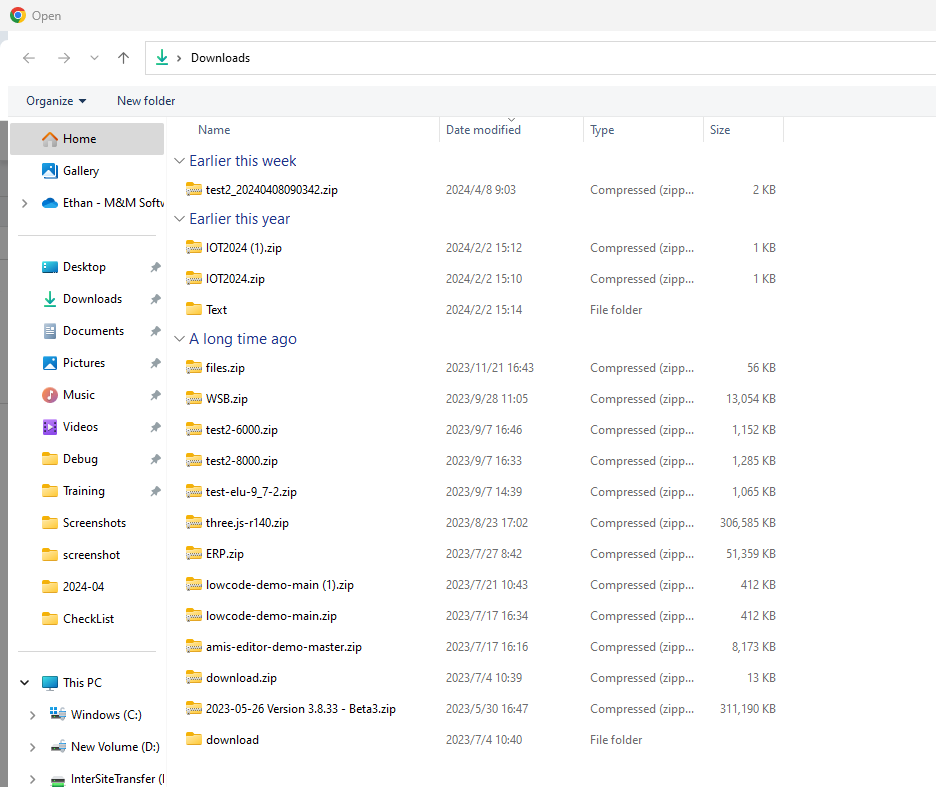Viewport: 936px width, 787px height.
Task: Open Gallery in the sidebar
Action: coord(80,171)
